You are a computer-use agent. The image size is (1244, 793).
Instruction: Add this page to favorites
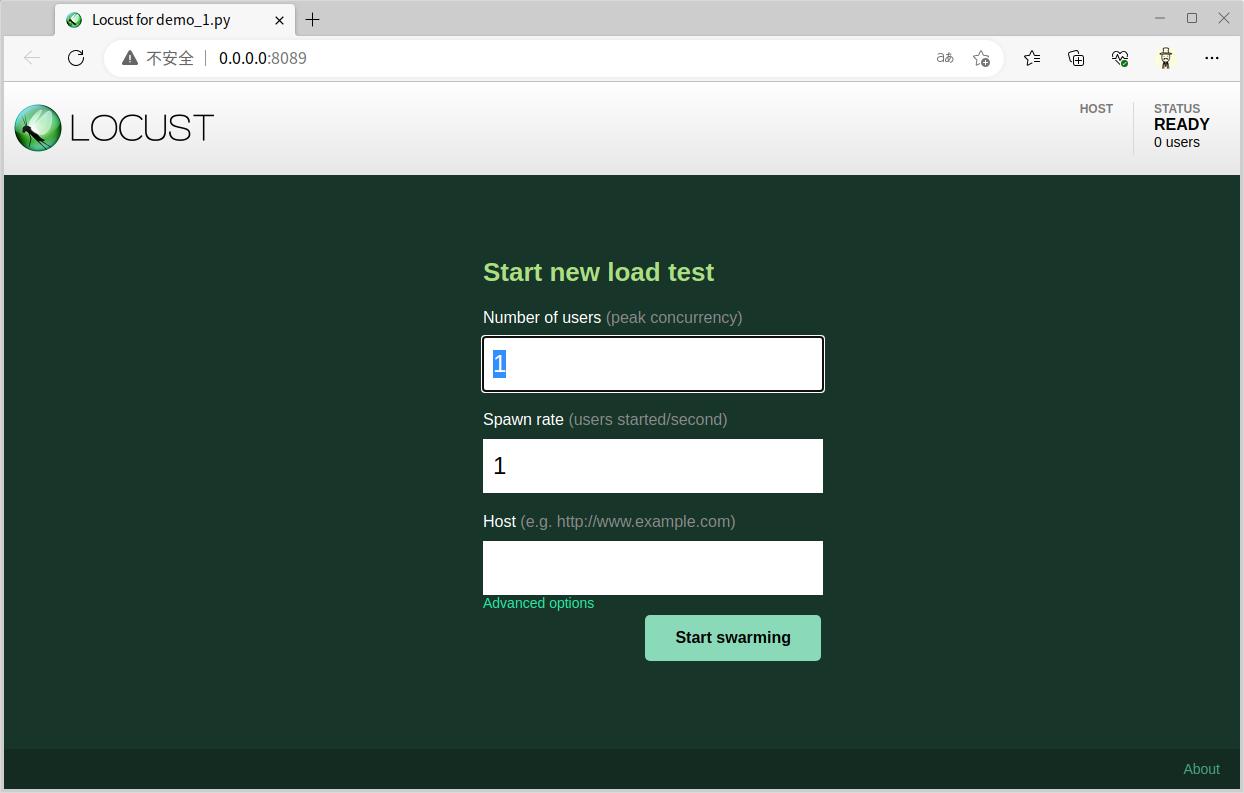[x=981, y=58]
